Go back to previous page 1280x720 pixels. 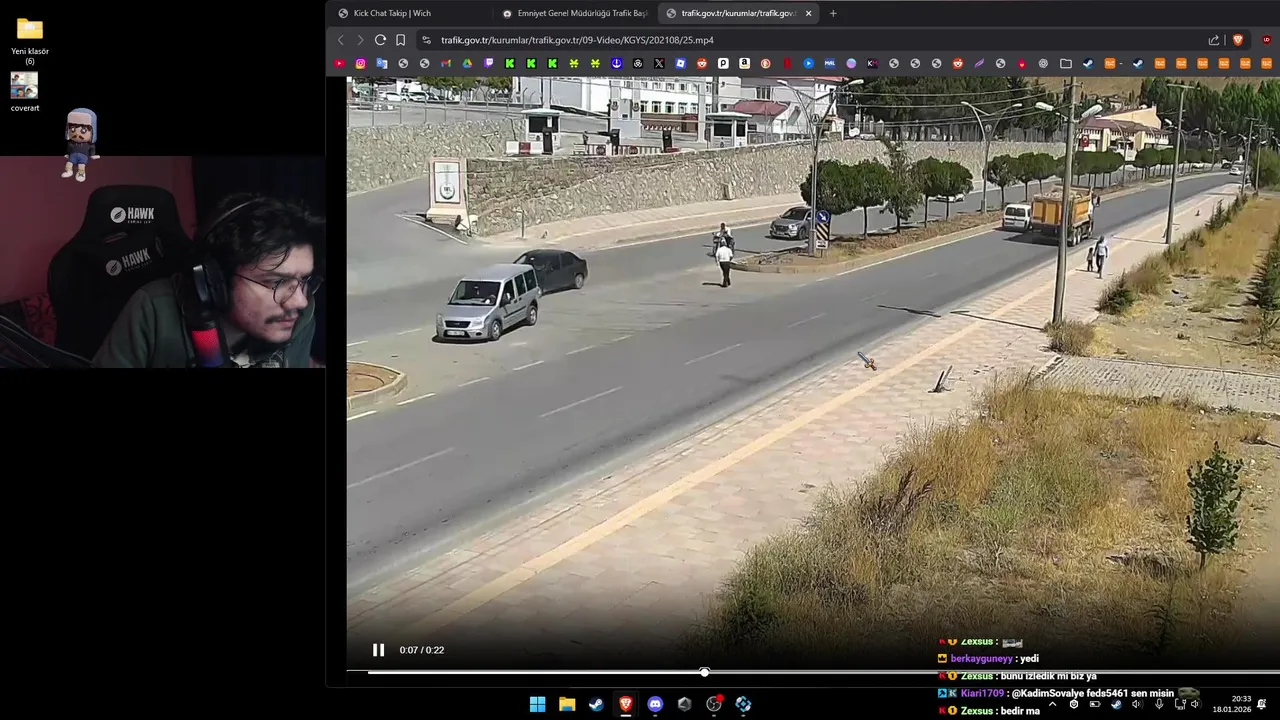tap(340, 40)
